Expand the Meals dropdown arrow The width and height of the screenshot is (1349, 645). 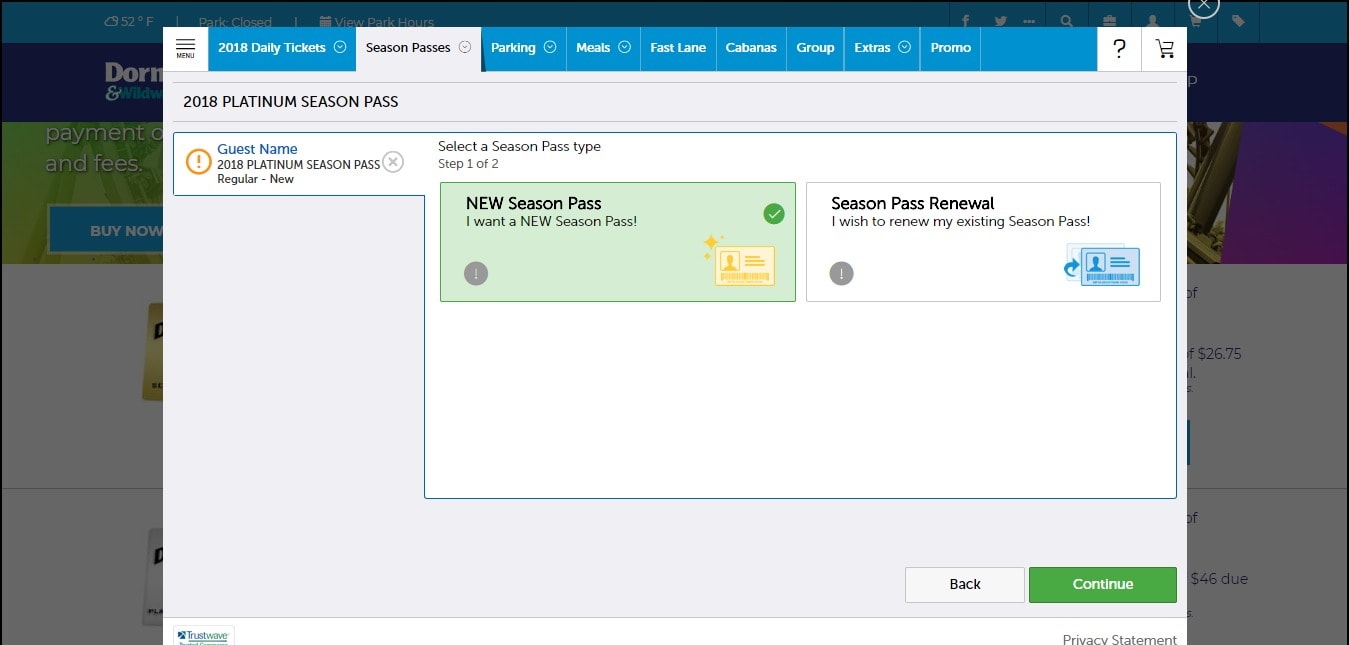coord(624,47)
